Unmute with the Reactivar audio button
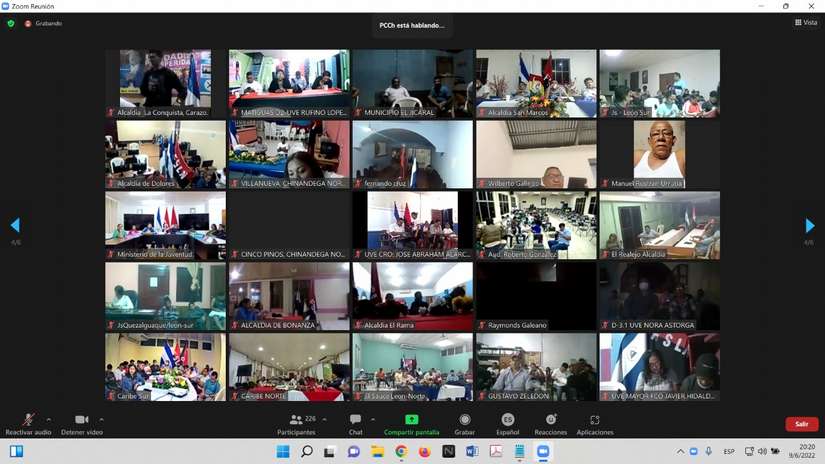 coord(28,425)
